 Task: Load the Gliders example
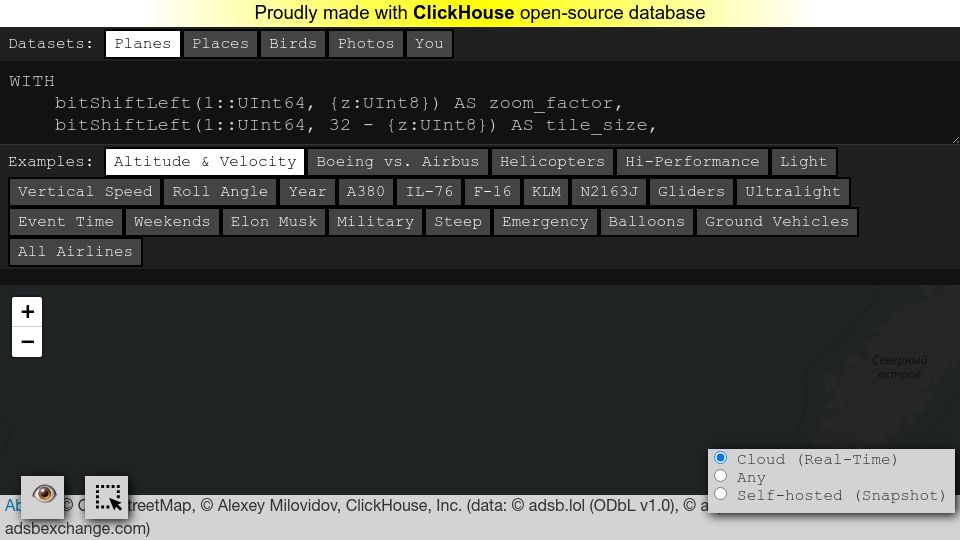(691, 192)
